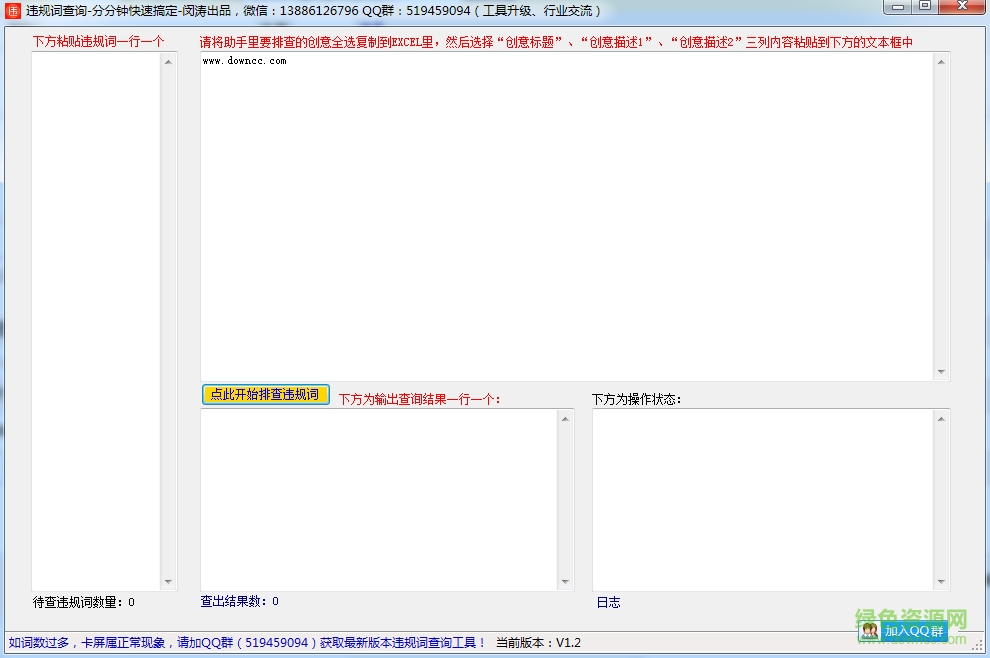Click the version text 当前版本：V1.2
Viewport: 990px width, 658px height.
pyautogui.click(x=540, y=642)
